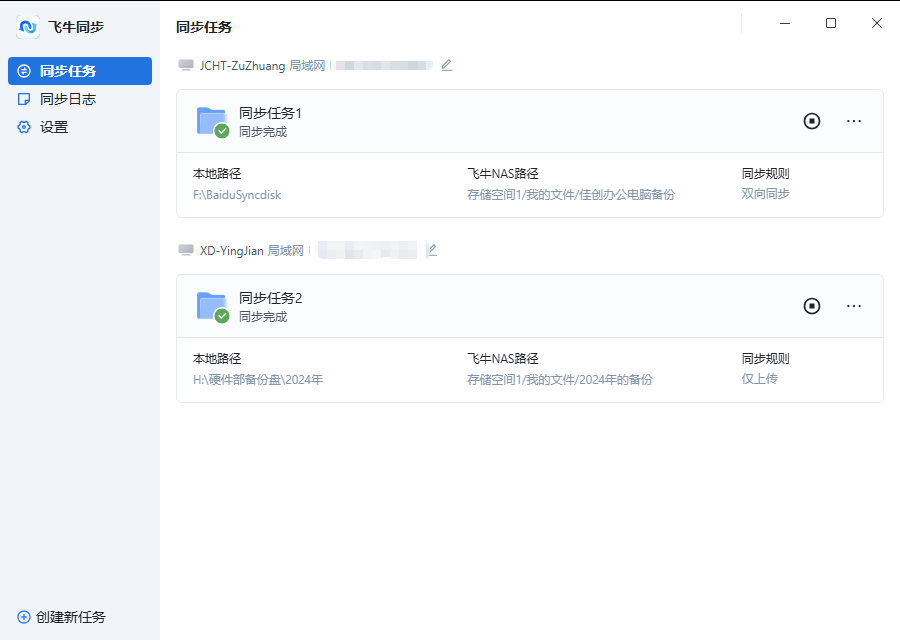Click the 仅上传 sync rule text
Viewport: 900px width, 640px height.
(x=760, y=379)
